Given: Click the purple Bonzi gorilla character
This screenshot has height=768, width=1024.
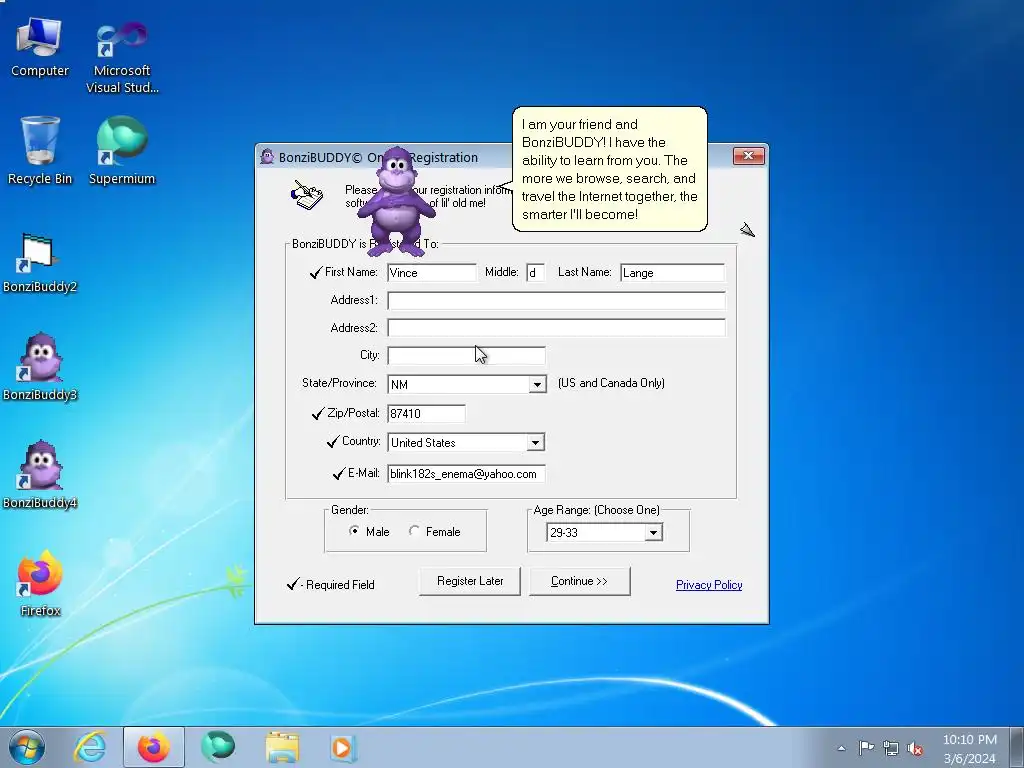Looking at the screenshot, I should (x=396, y=201).
